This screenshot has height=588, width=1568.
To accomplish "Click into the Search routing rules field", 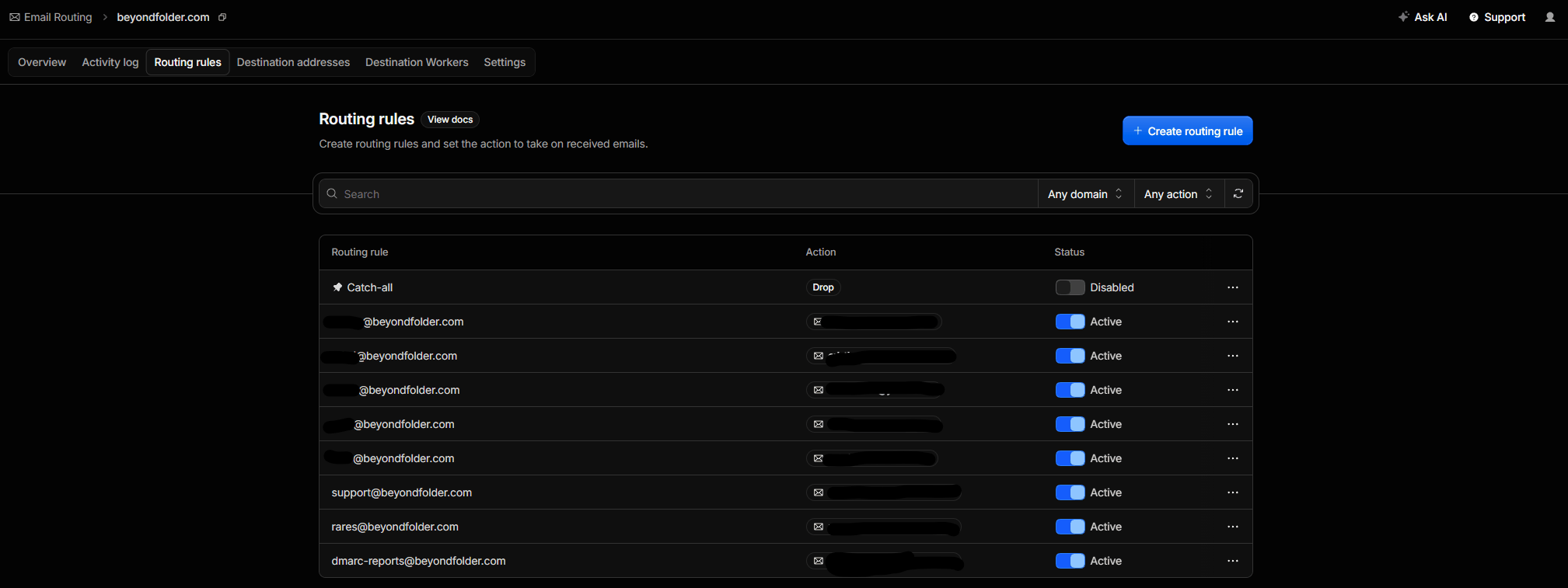I will pos(678,193).
